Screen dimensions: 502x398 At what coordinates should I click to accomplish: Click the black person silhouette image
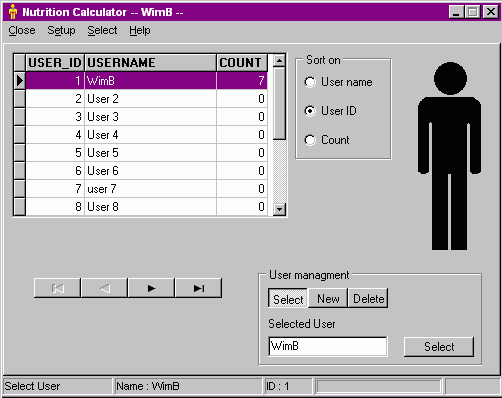[449, 156]
